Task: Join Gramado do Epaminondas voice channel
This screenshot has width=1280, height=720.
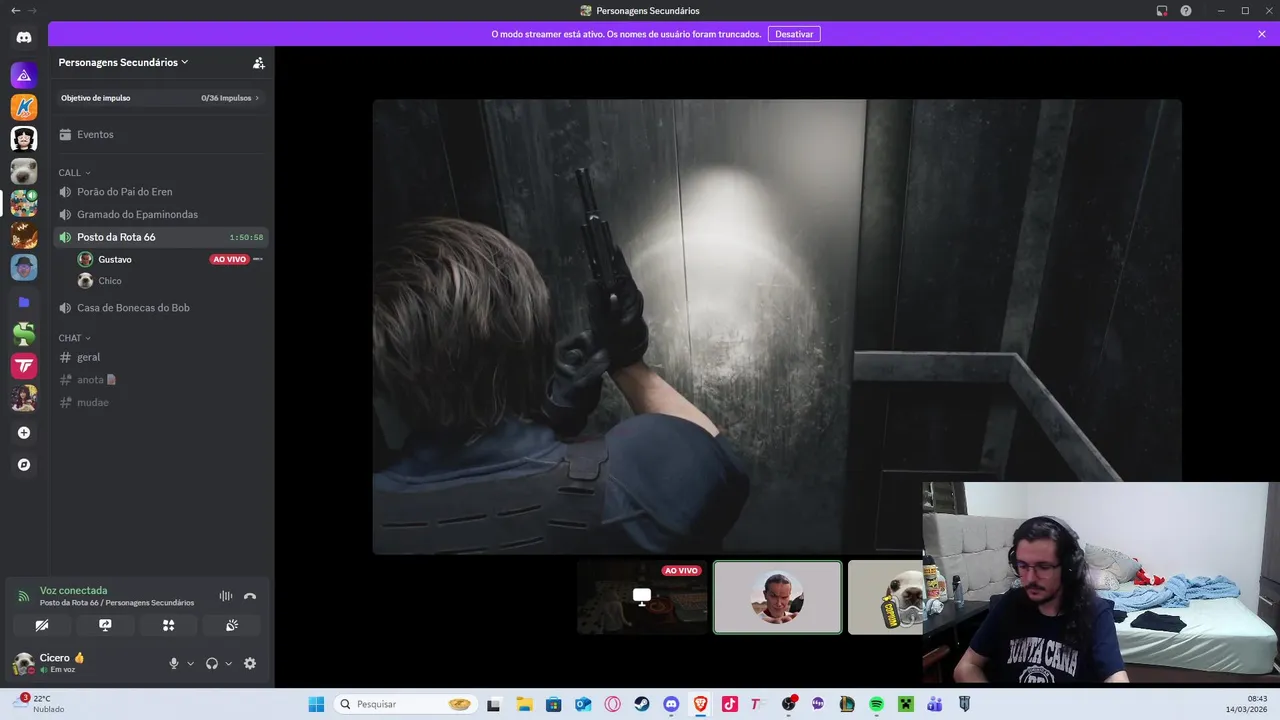Action: (161, 214)
